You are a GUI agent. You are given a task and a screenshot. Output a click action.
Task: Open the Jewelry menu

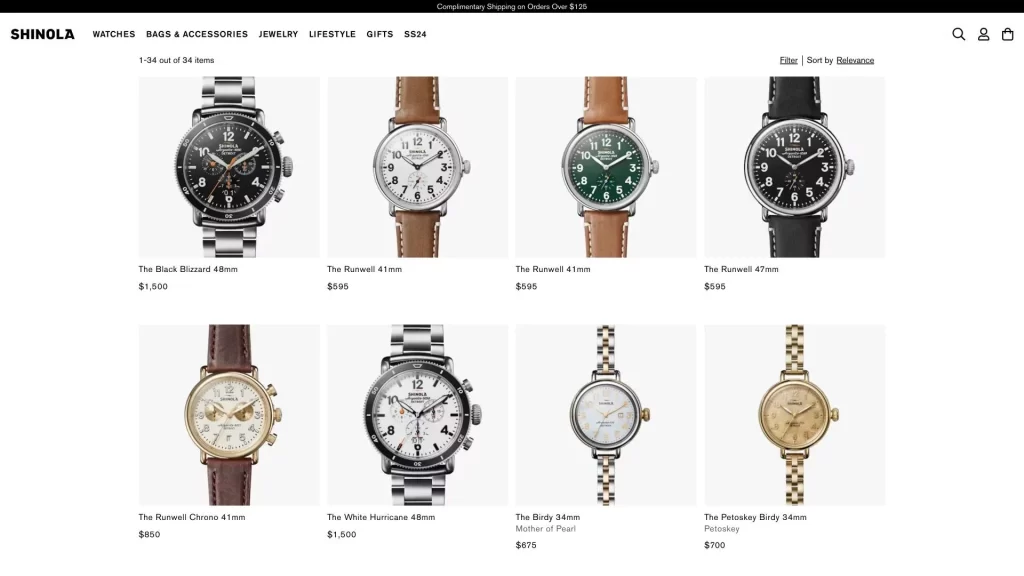pyautogui.click(x=278, y=34)
